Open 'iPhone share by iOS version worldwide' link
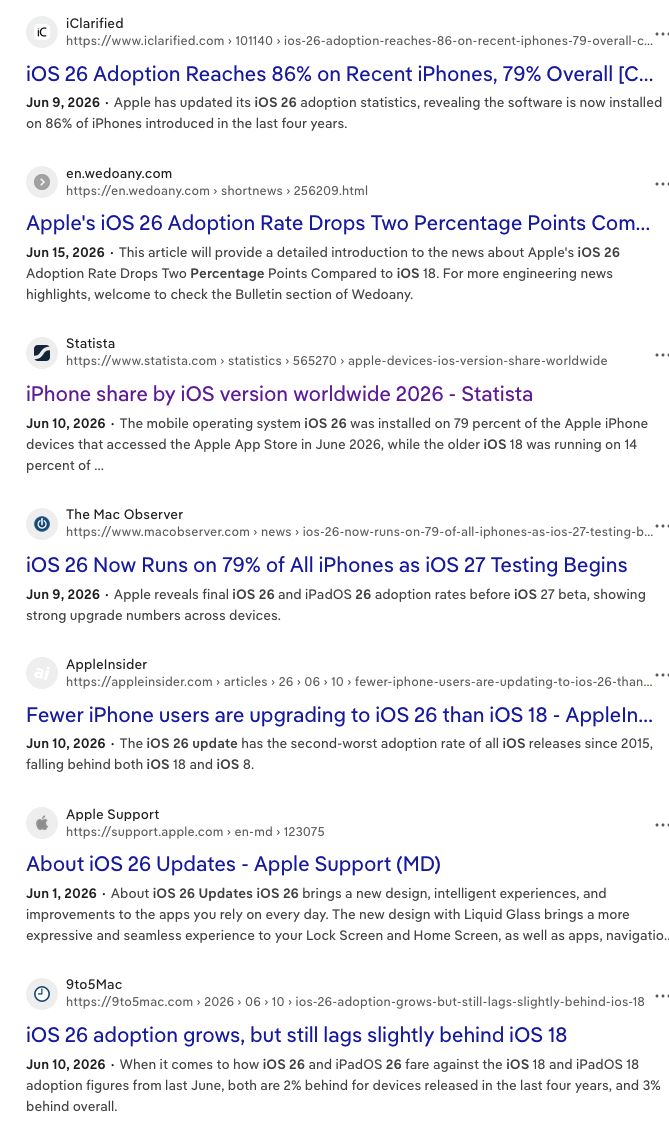The width and height of the screenshot is (669, 1139). [x=280, y=394]
